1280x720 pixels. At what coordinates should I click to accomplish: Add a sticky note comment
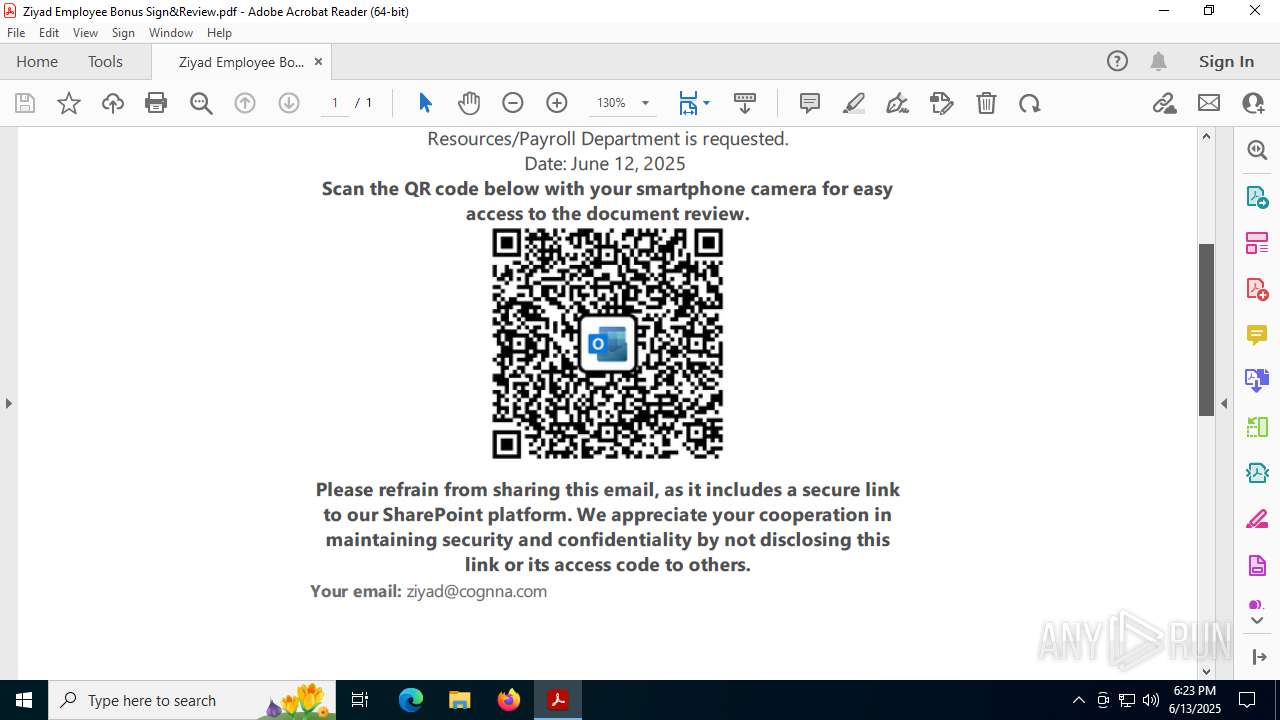810,103
